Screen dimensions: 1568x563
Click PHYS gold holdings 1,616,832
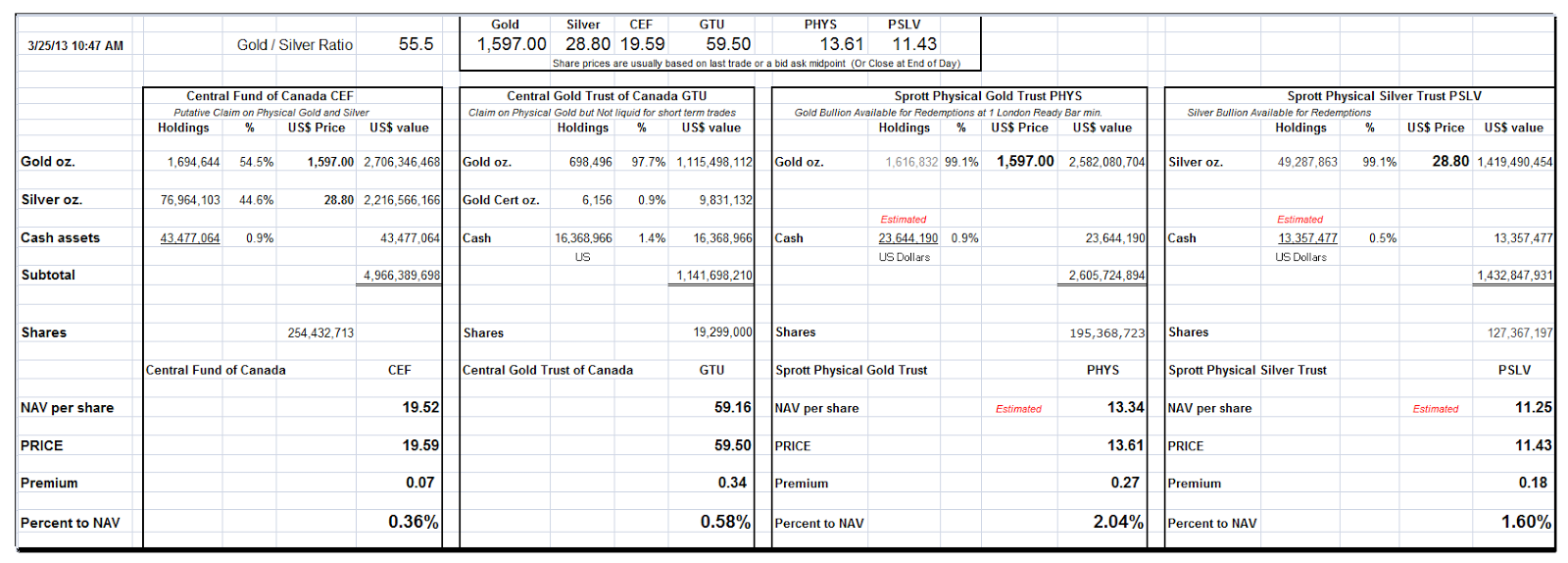coord(911,162)
